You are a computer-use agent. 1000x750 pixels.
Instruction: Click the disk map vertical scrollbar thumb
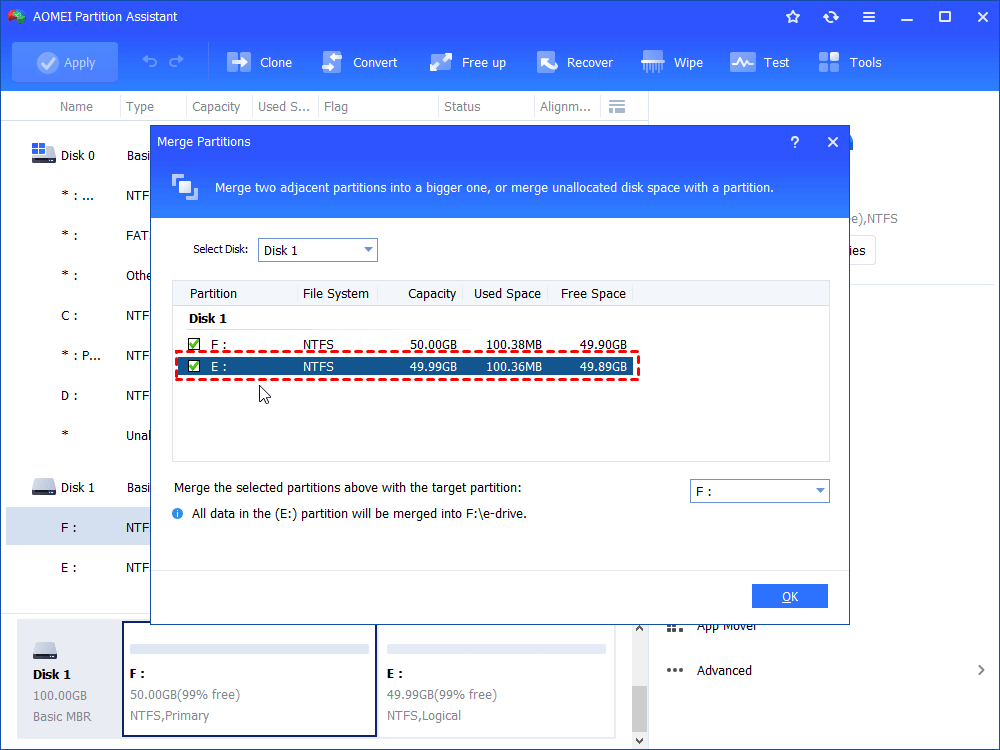[640, 709]
